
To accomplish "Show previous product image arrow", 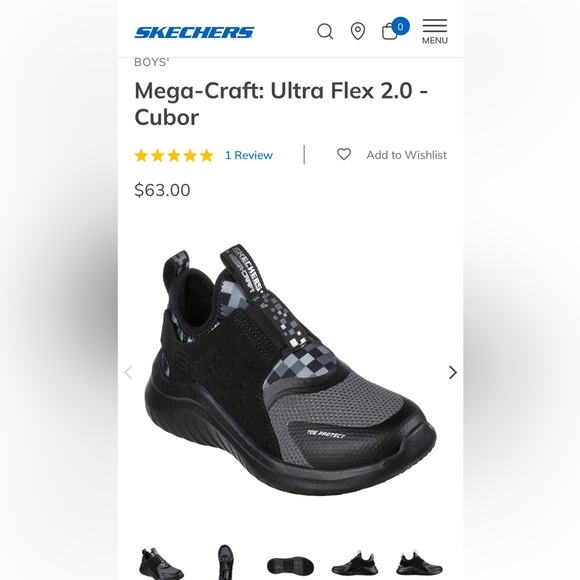I will coord(128,372).
